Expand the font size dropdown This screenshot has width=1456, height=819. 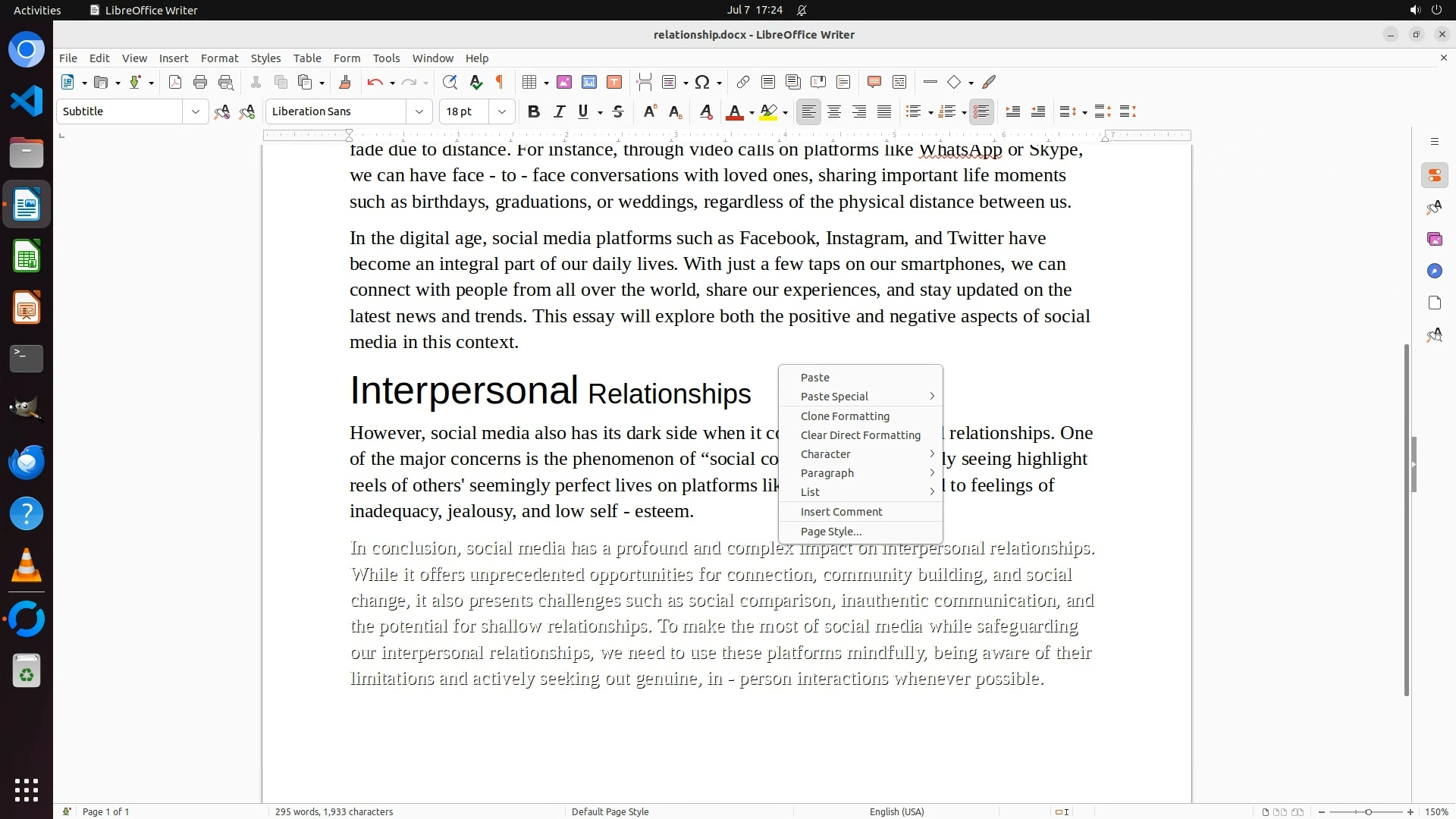click(501, 111)
